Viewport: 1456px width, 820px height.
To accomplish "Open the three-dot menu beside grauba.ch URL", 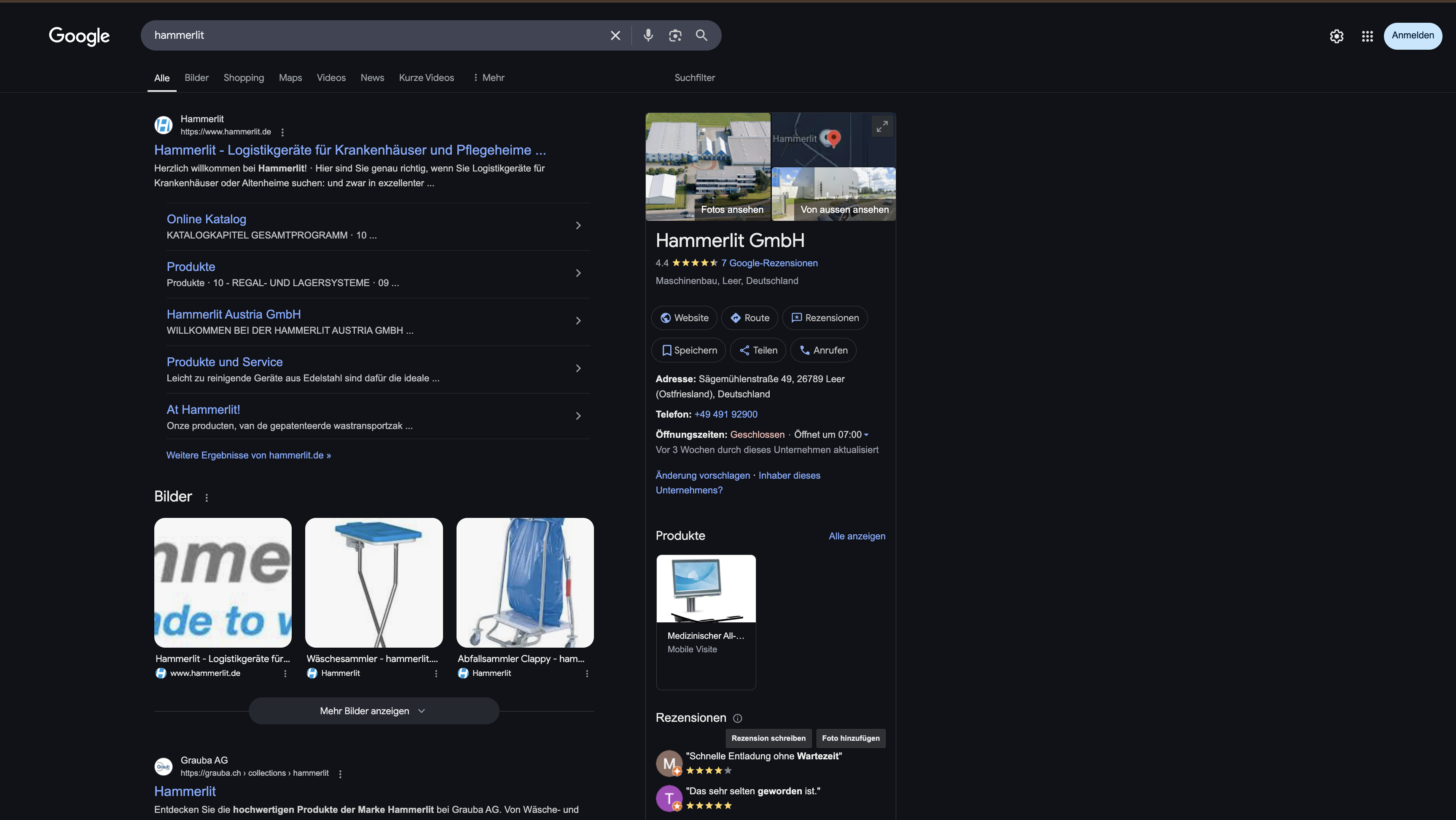I will tap(340, 774).
